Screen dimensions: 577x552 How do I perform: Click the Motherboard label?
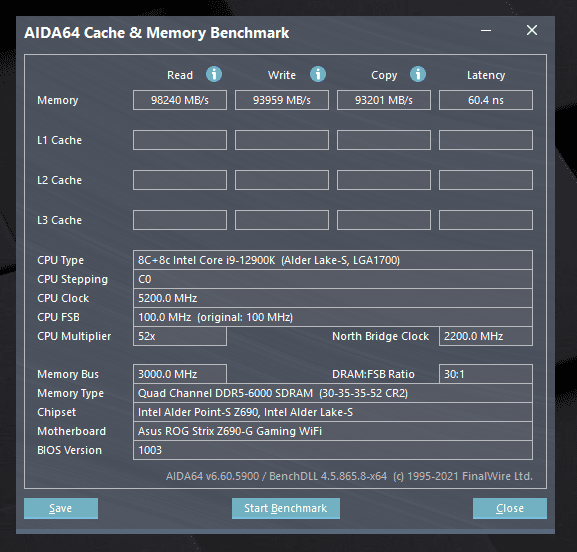(72, 431)
